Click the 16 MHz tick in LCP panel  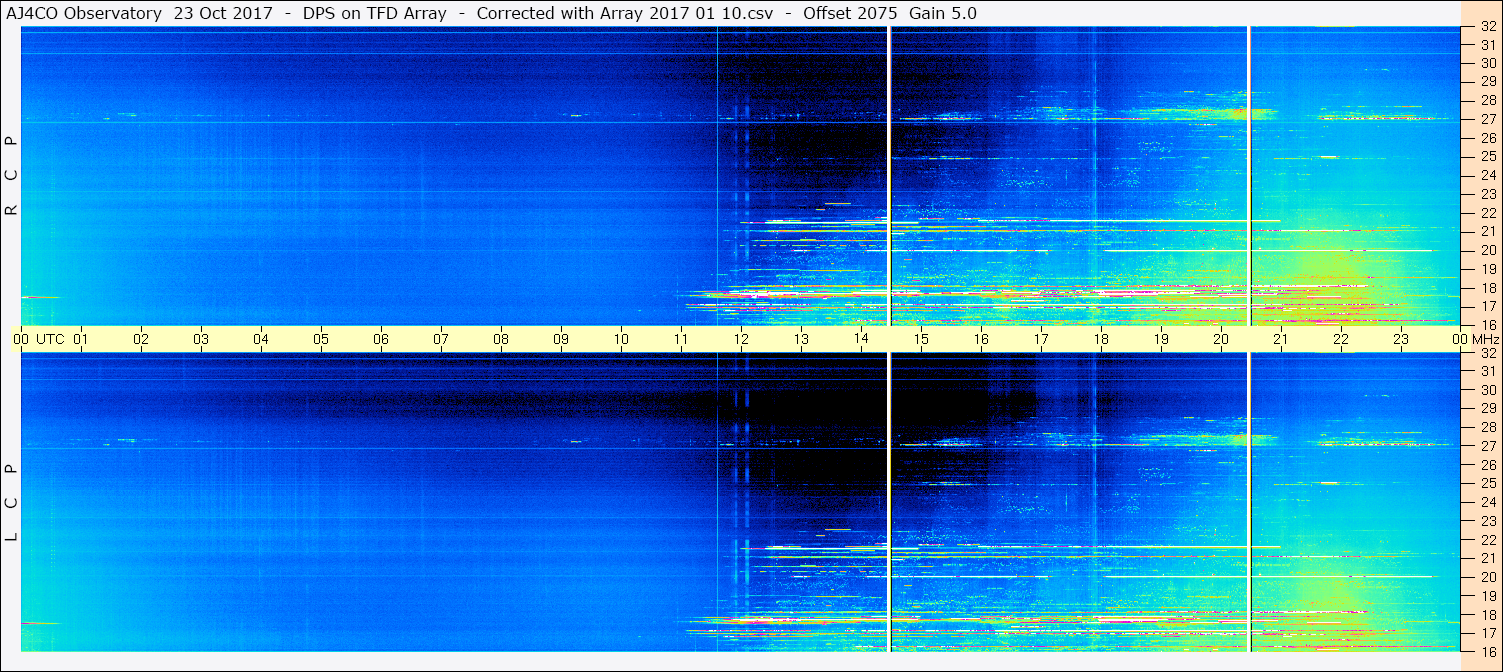click(x=1487, y=651)
